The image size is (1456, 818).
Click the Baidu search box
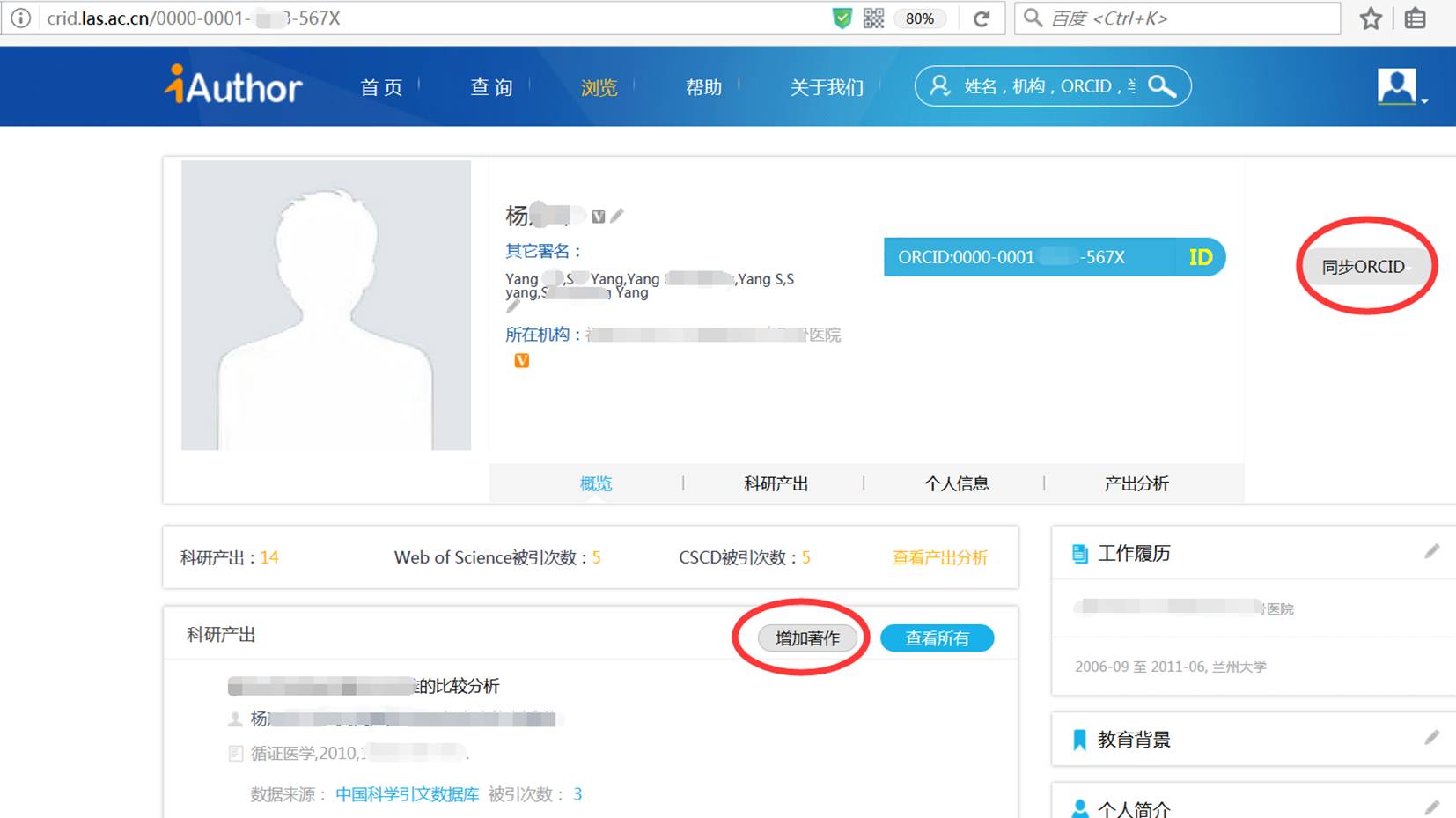tap(1177, 18)
